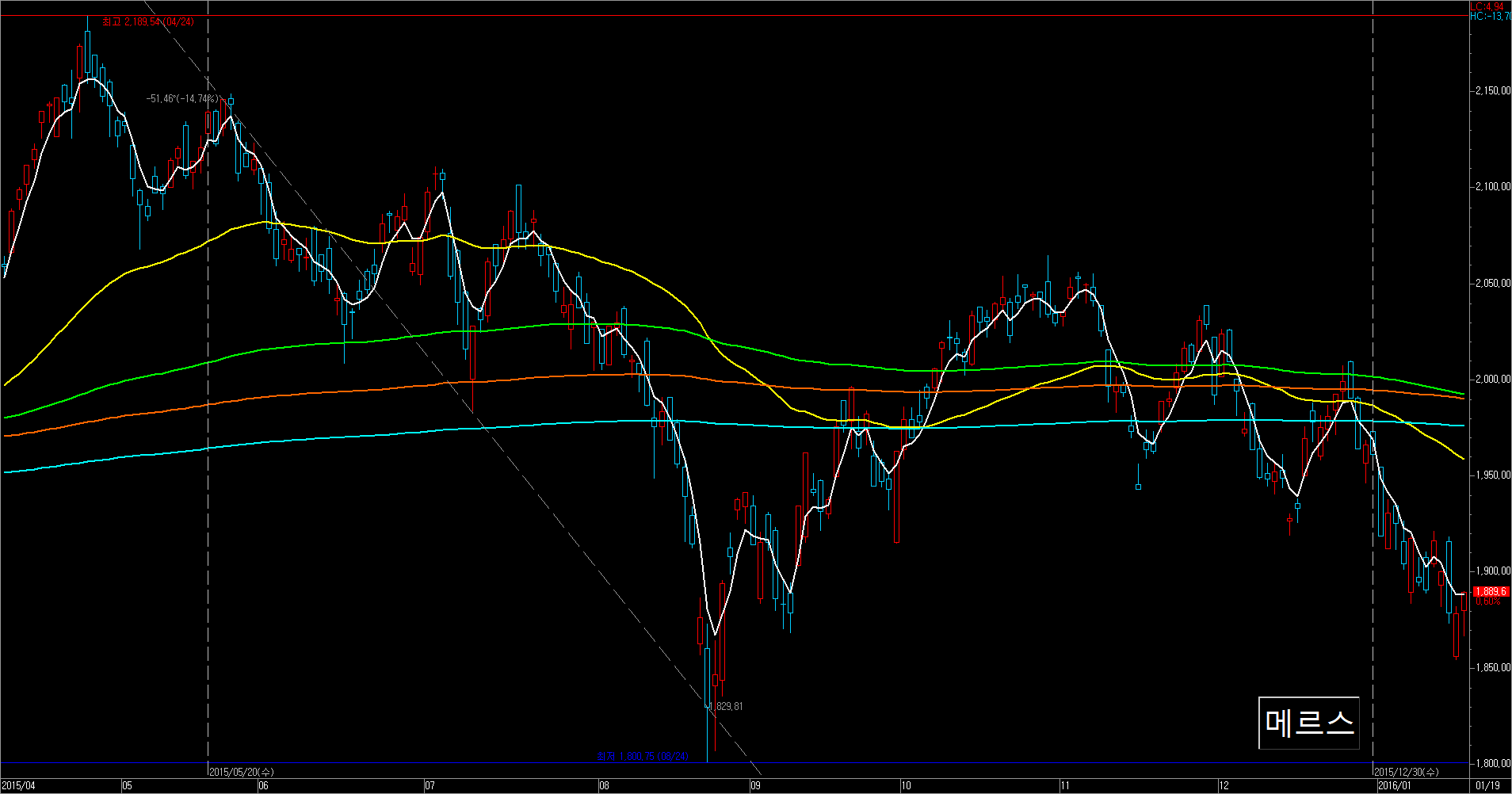This screenshot has height=794, width=1512.
Task: Click the trendline angle label '-51.46°(-14.74%)'
Action: click(x=182, y=99)
